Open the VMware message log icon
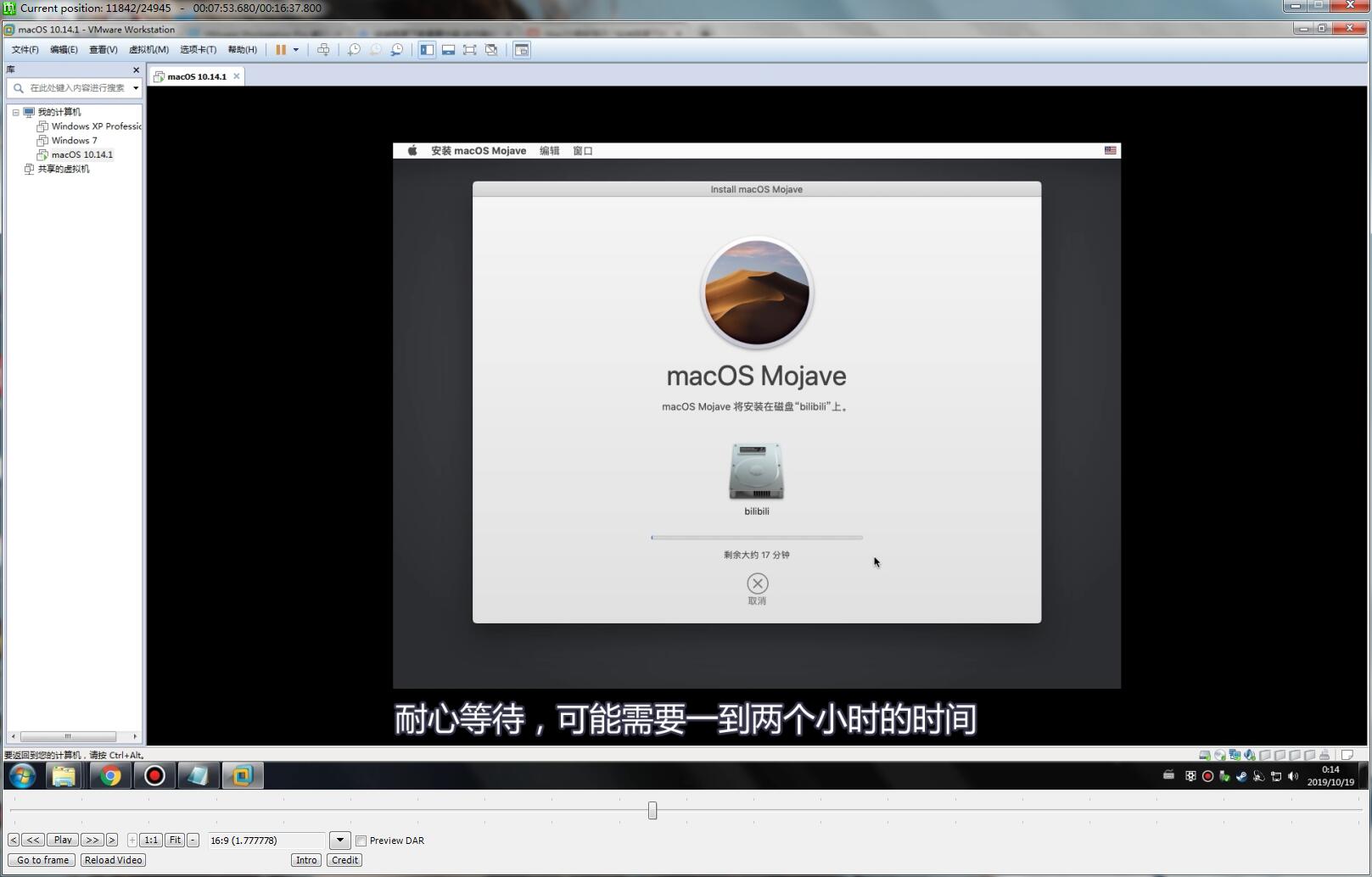Image resolution: width=1372 pixels, height=877 pixels. (1347, 755)
